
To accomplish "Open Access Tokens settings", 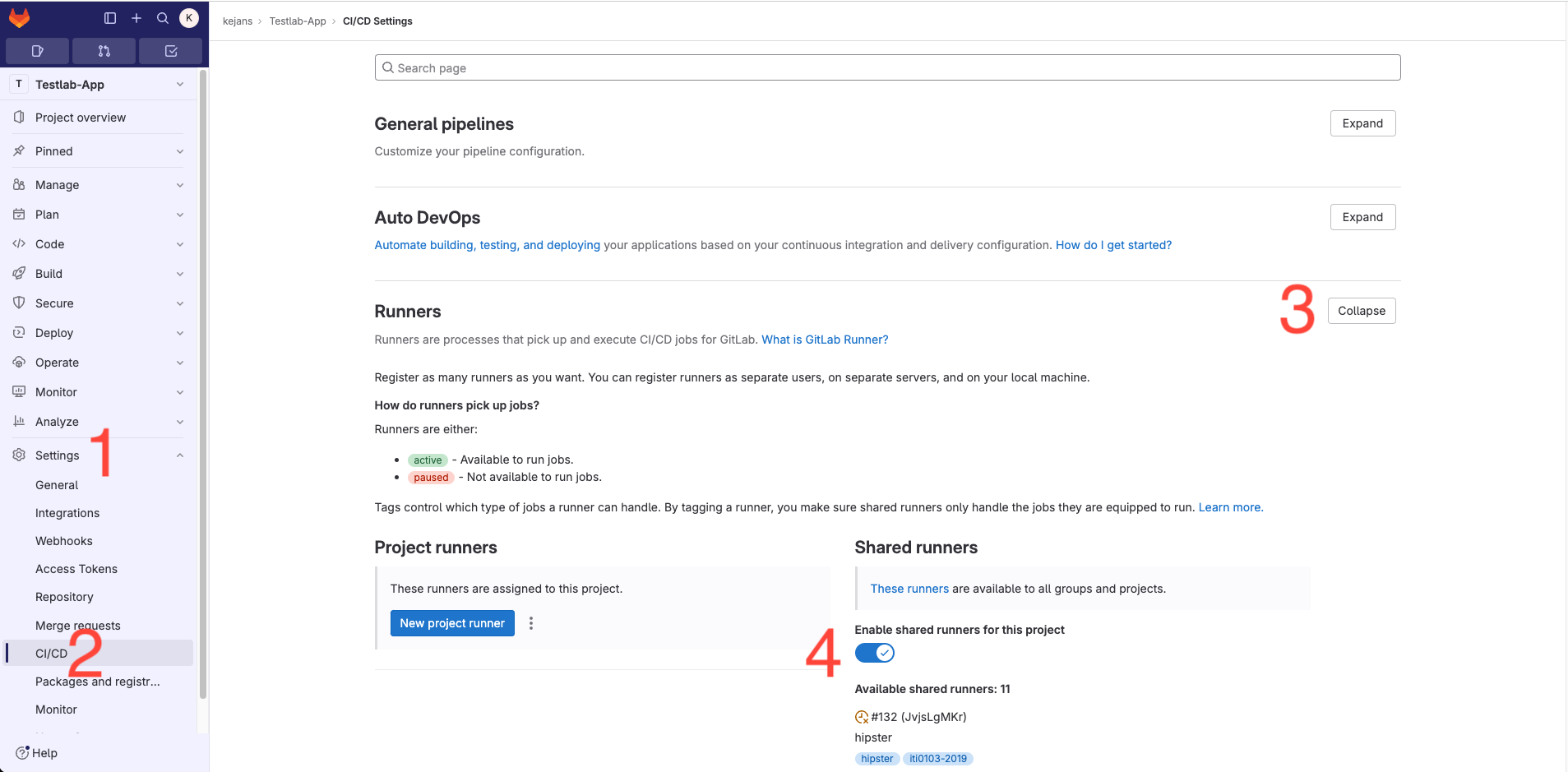I will pos(99,569).
